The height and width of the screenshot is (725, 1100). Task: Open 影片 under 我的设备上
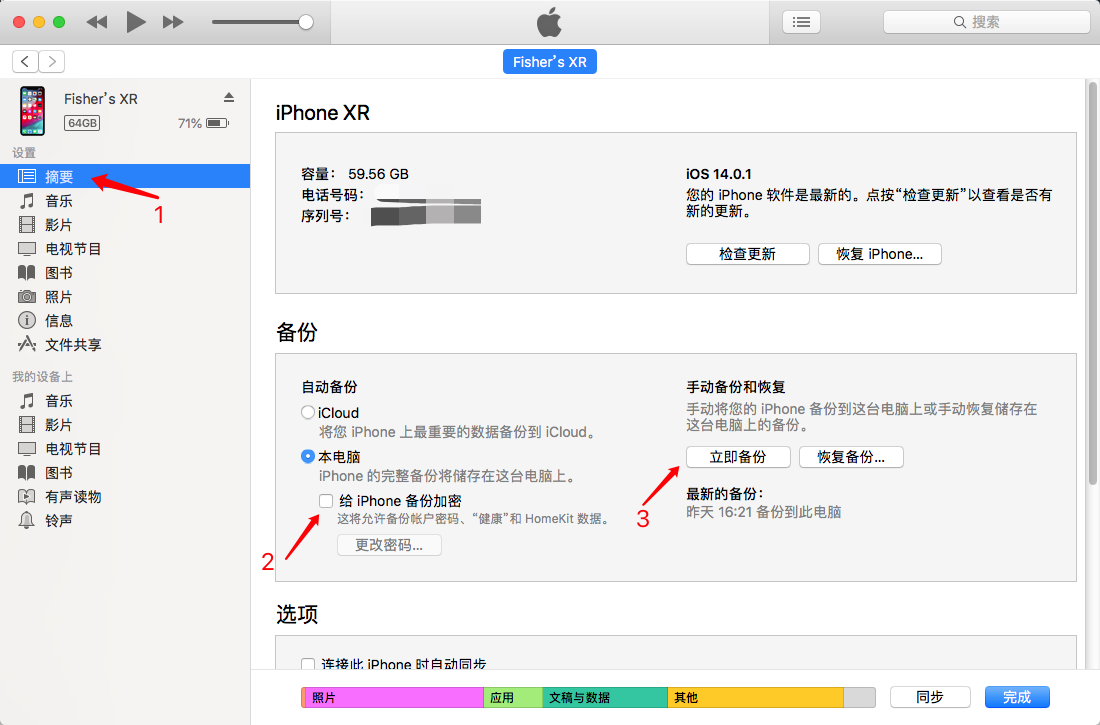tap(125, 425)
